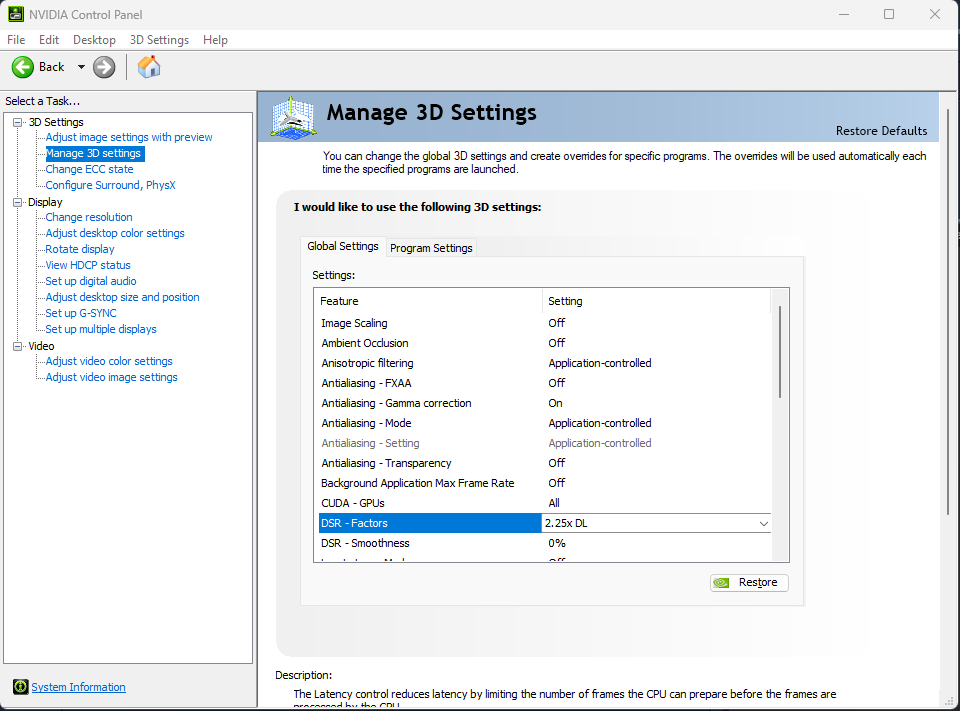Switch to the Program Settings tab

(431, 248)
